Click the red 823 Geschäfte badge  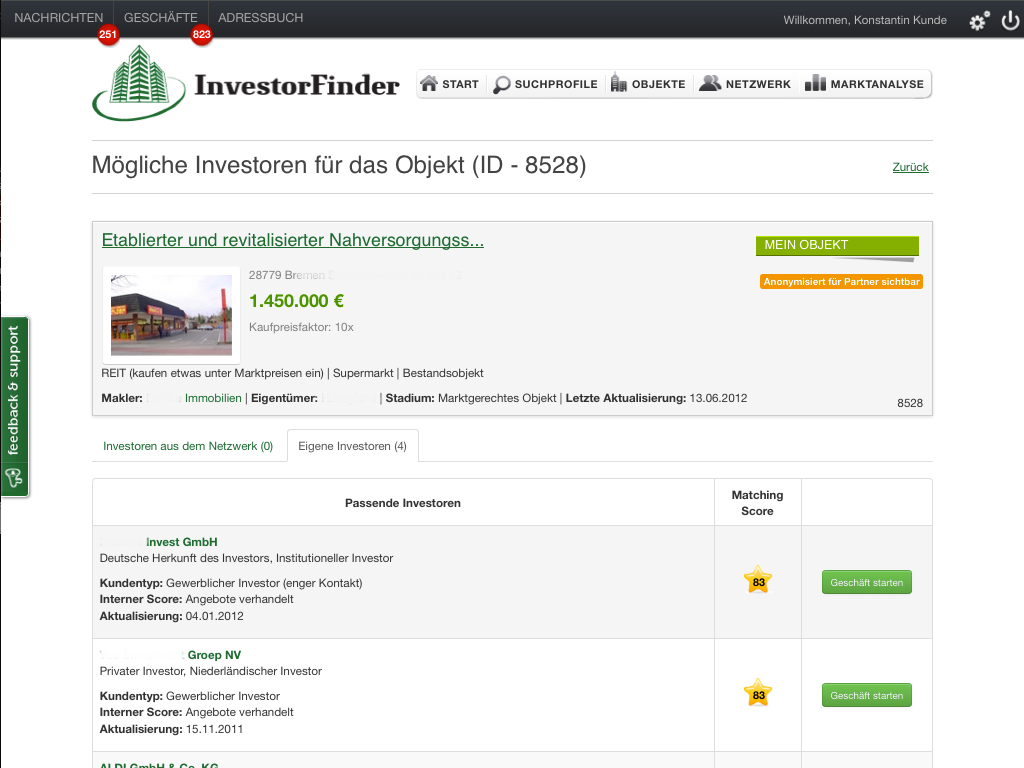click(201, 35)
